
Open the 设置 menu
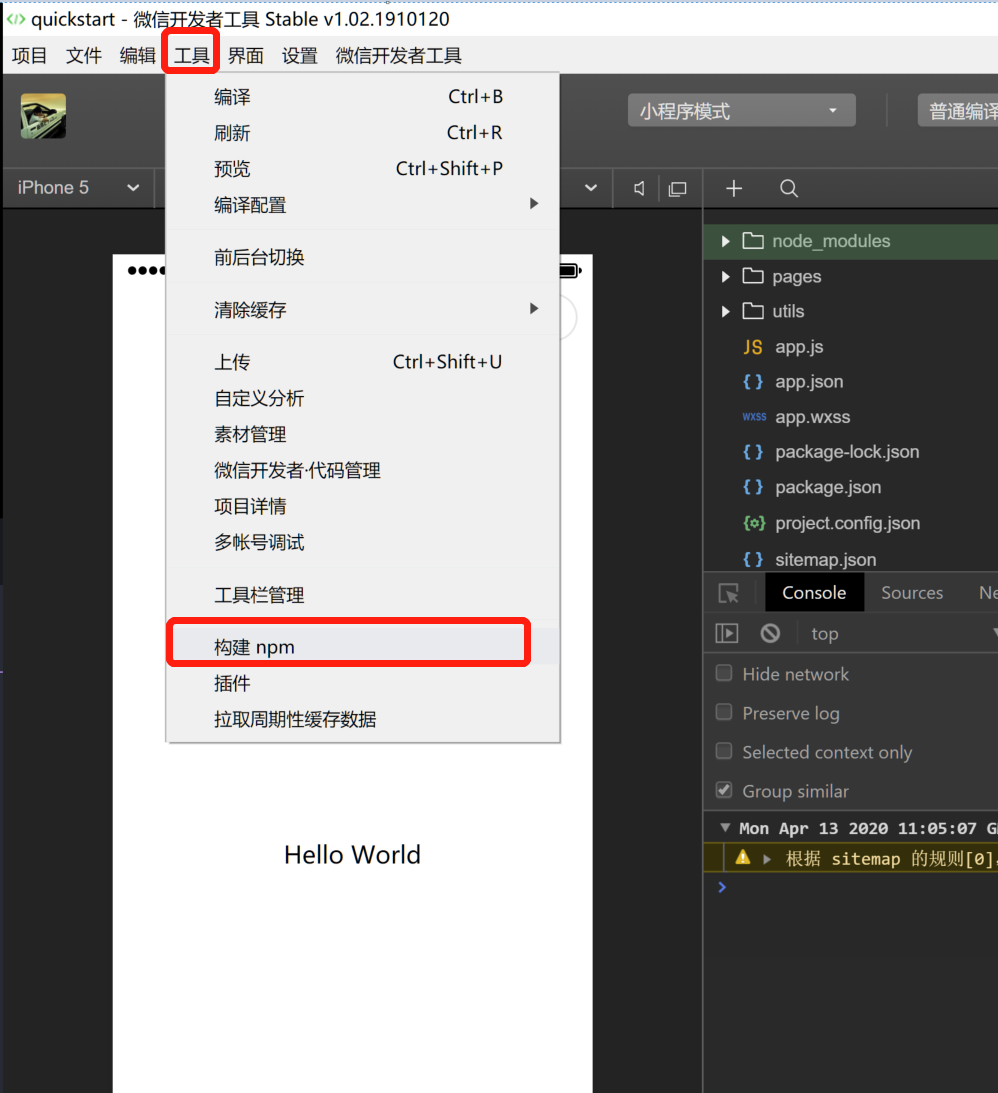tap(300, 55)
